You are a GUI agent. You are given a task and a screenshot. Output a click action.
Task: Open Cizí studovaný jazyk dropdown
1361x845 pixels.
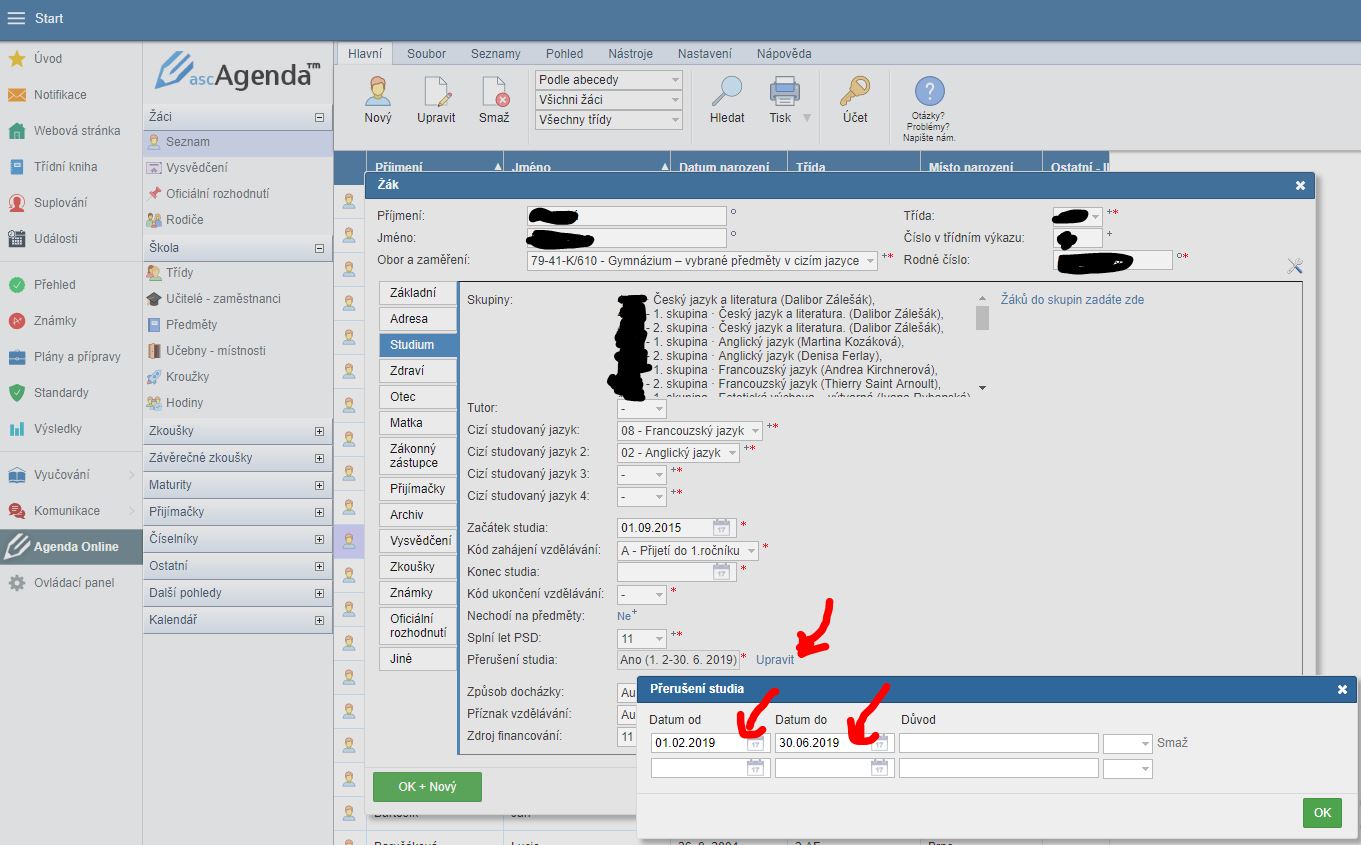click(690, 431)
